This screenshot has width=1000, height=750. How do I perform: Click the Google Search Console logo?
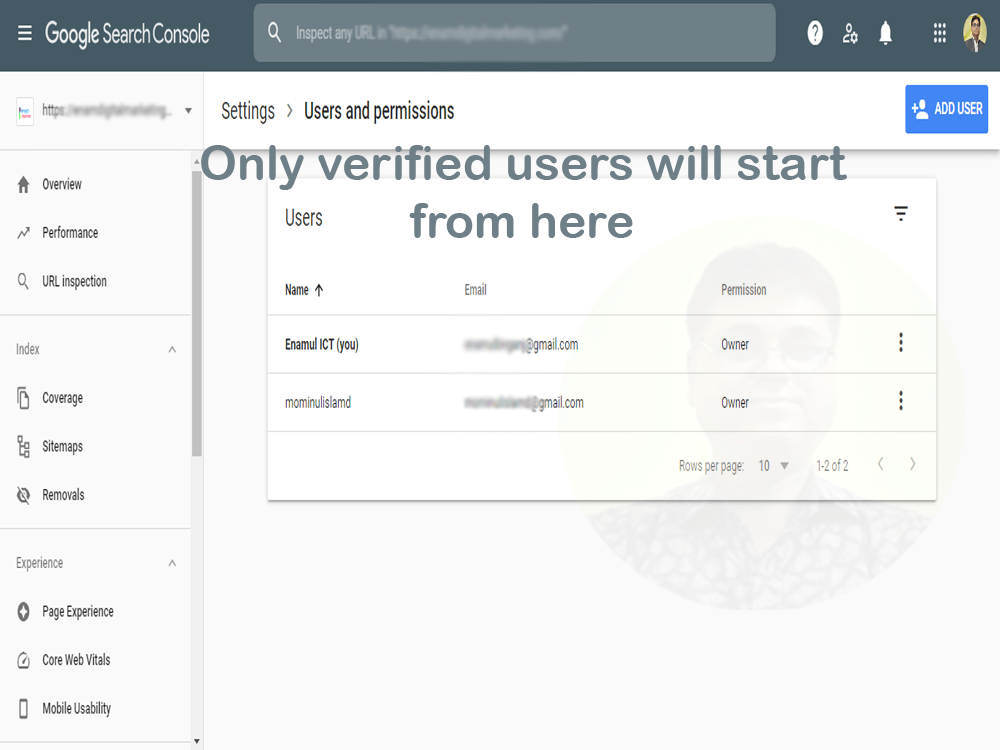127,34
